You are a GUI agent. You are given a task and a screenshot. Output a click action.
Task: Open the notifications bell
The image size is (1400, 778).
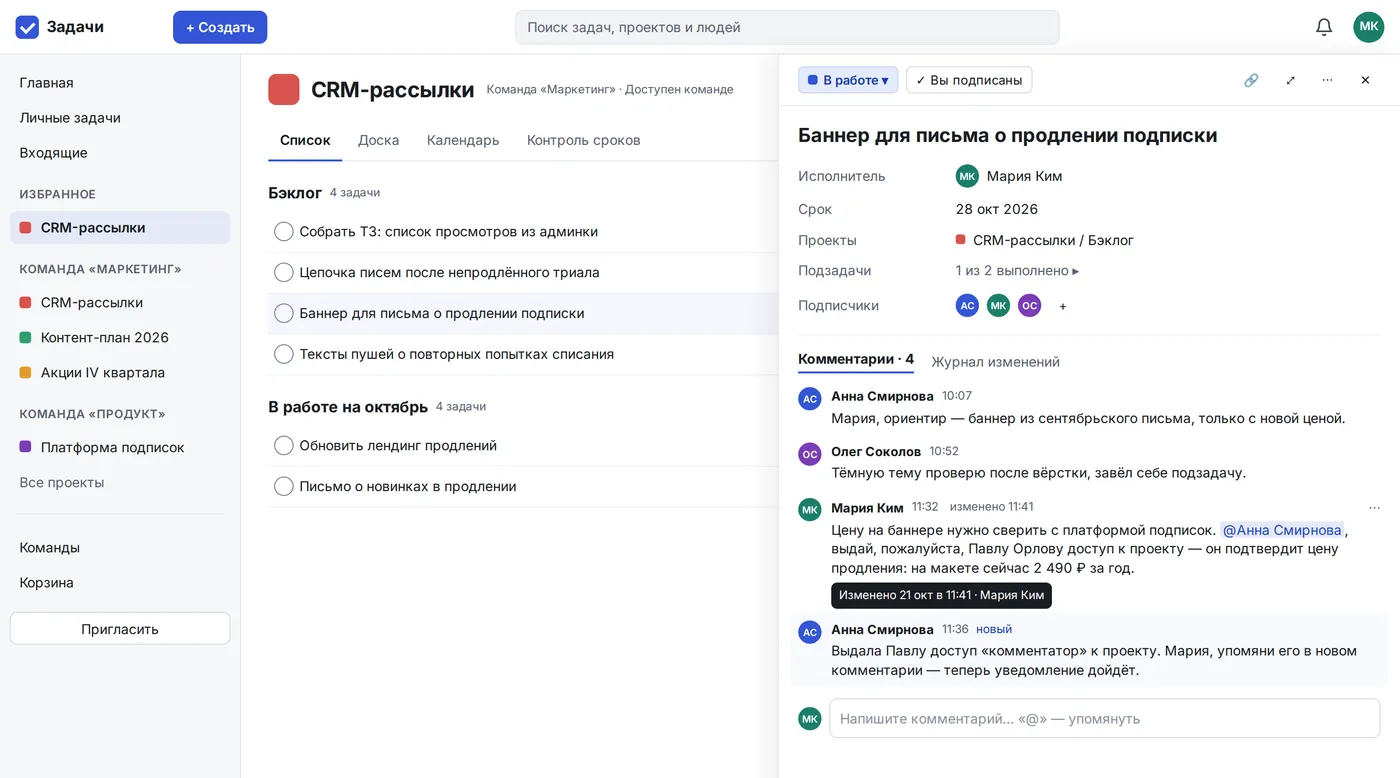click(1324, 27)
